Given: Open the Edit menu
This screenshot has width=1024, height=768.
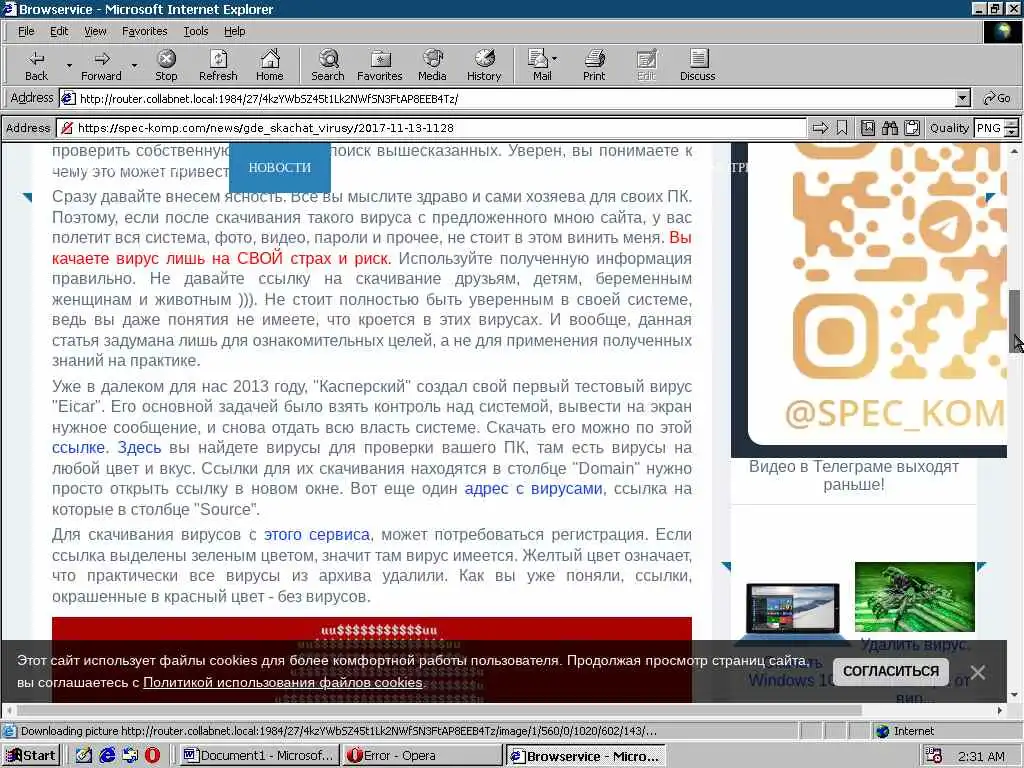Looking at the screenshot, I should tap(59, 31).
